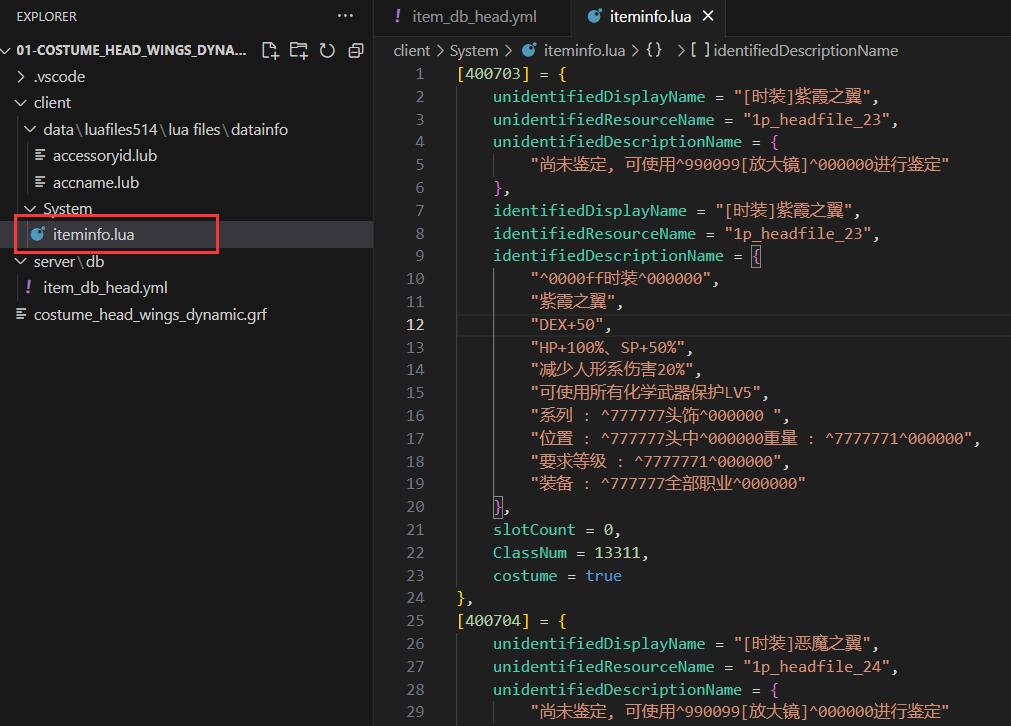Open accname.lub in the file tree
Viewport: 1011px width, 726px height.
[95, 183]
